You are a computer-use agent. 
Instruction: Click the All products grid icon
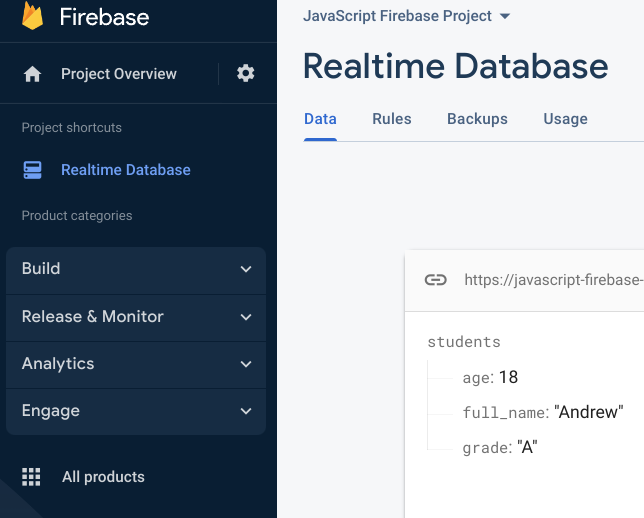point(32,477)
